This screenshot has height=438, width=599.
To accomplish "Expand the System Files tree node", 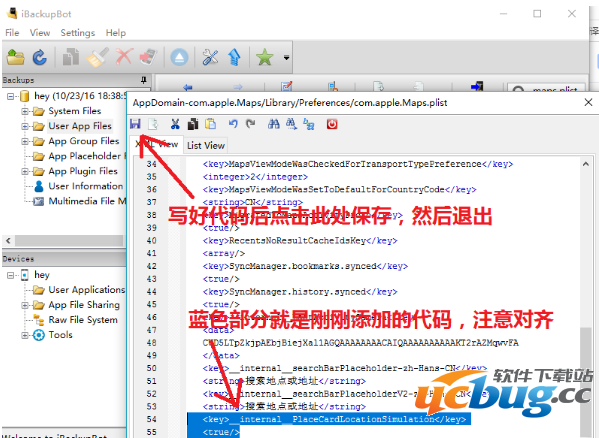I will 25,111.
